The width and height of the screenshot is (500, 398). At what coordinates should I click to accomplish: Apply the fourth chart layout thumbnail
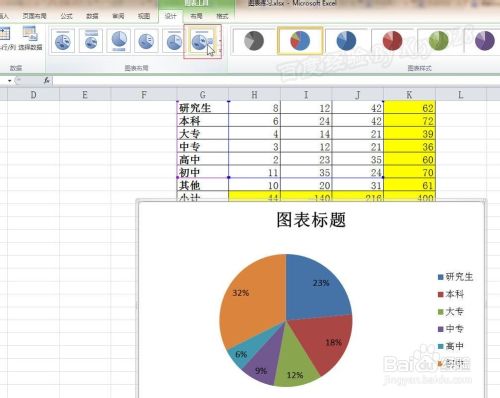point(146,41)
